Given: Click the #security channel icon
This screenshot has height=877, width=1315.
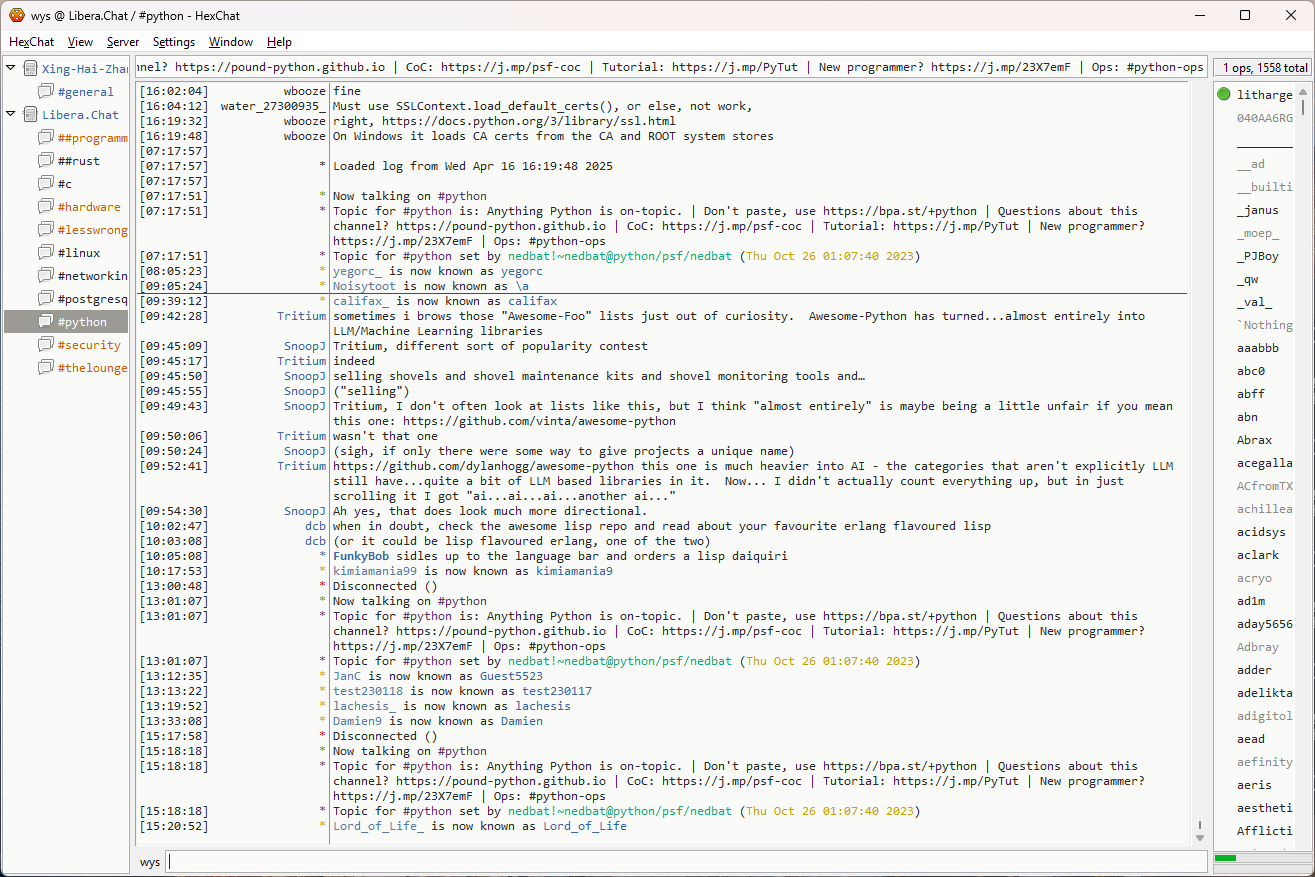Looking at the screenshot, I should (x=46, y=345).
